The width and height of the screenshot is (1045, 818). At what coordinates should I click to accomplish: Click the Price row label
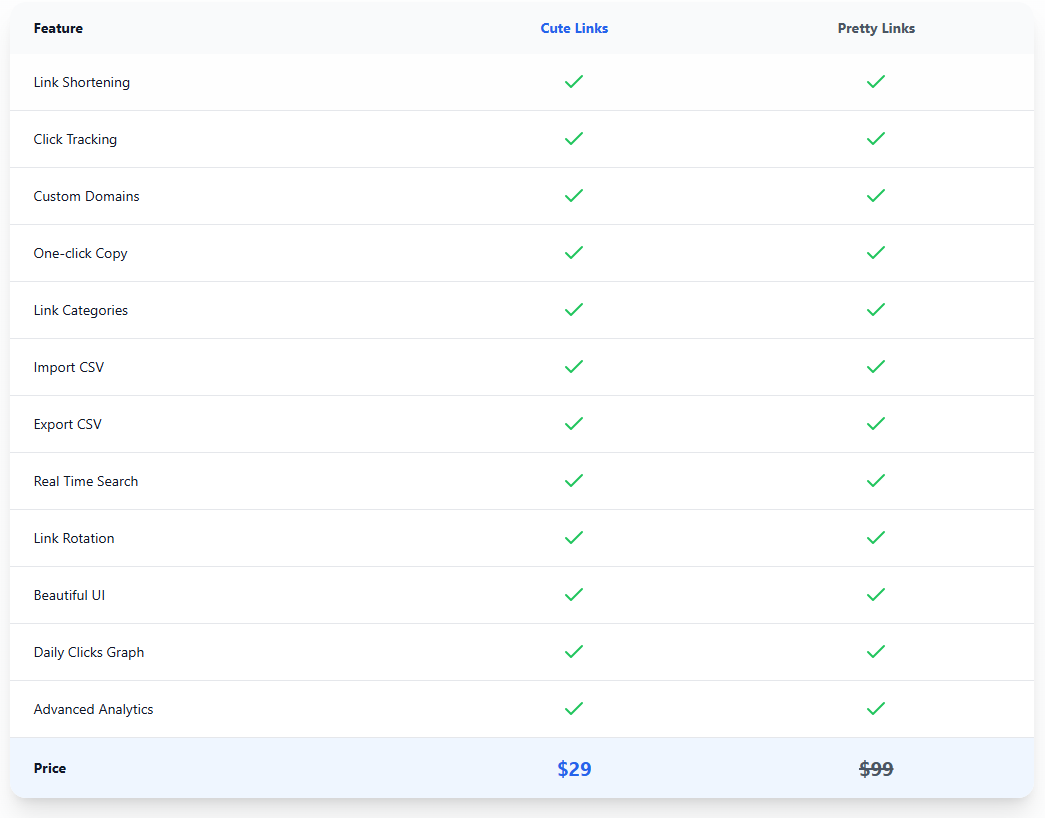pyautogui.click(x=50, y=769)
